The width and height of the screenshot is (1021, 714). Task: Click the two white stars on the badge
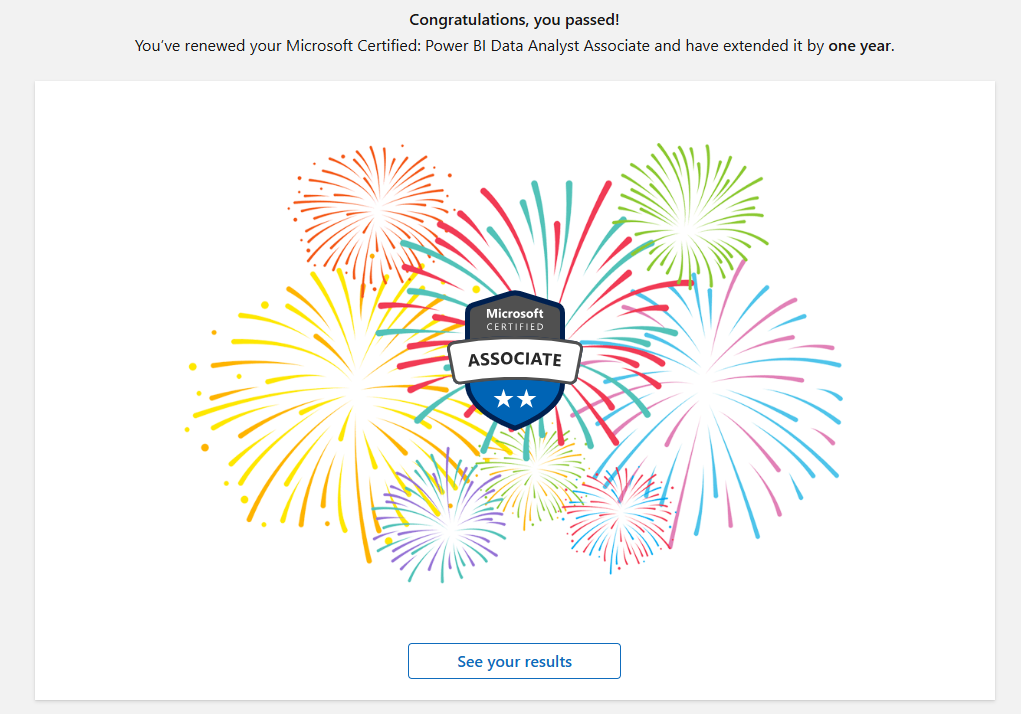click(514, 400)
